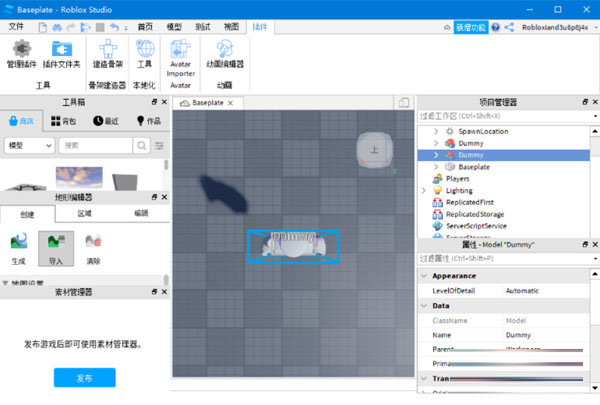Click the New file icon in the quick access bar
Viewport: 600px width, 405px height.
(x=43, y=27)
